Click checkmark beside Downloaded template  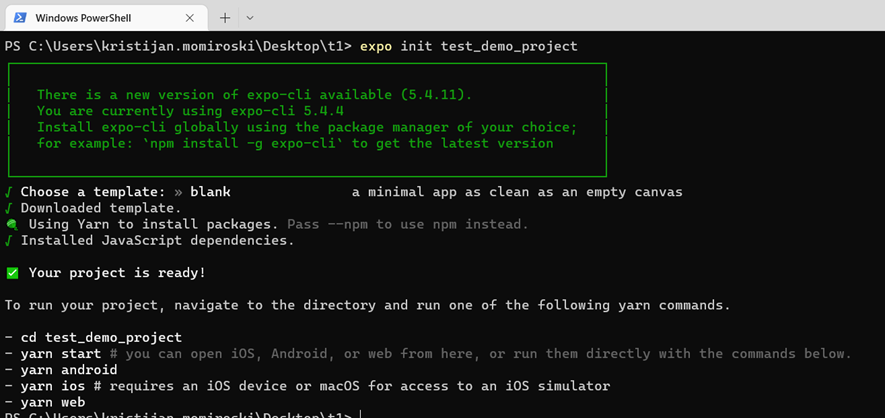(x=8, y=208)
